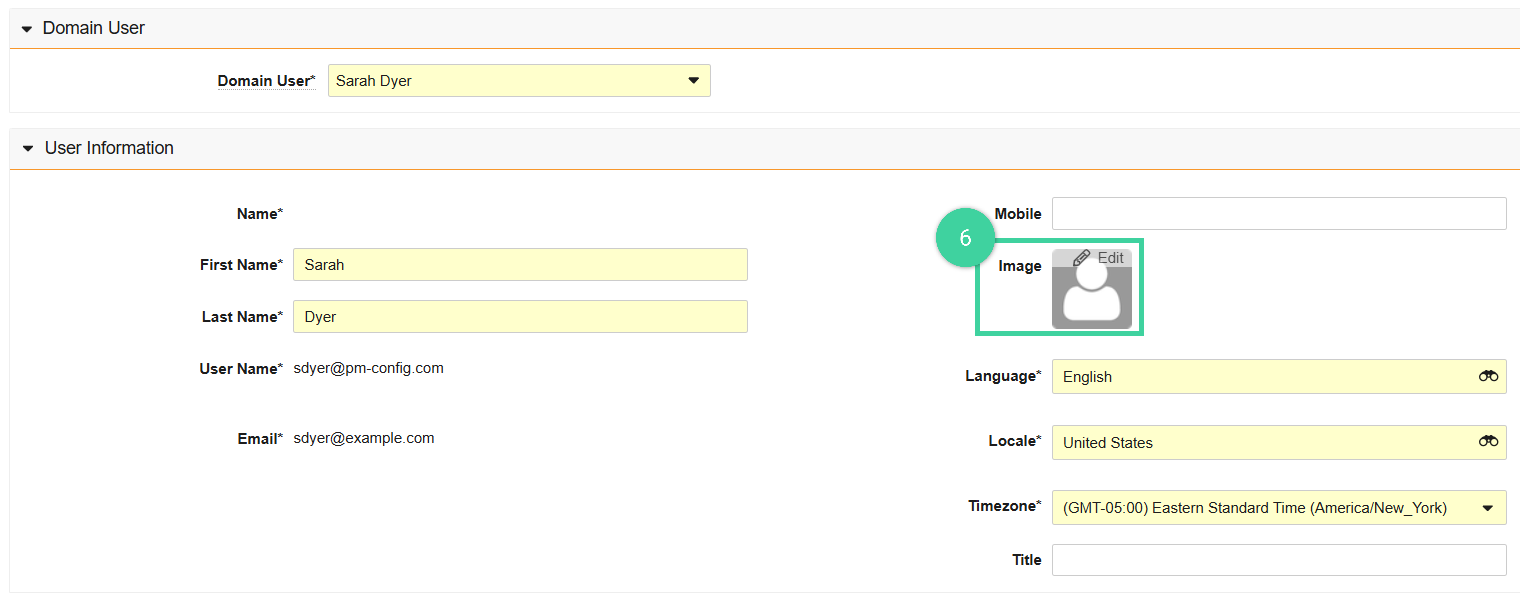Image resolution: width=1520 pixels, height=596 pixels.
Task: Select the Last Name field containing Dyer
Action: (x=519, y=316)
